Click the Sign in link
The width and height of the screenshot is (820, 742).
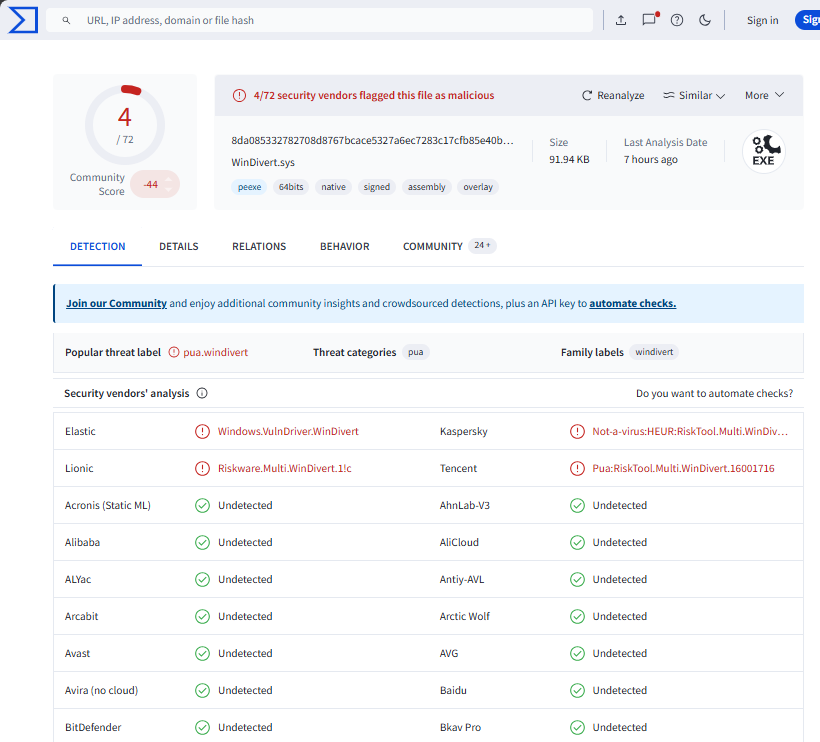pyautogui.click(x=762, y=20)
